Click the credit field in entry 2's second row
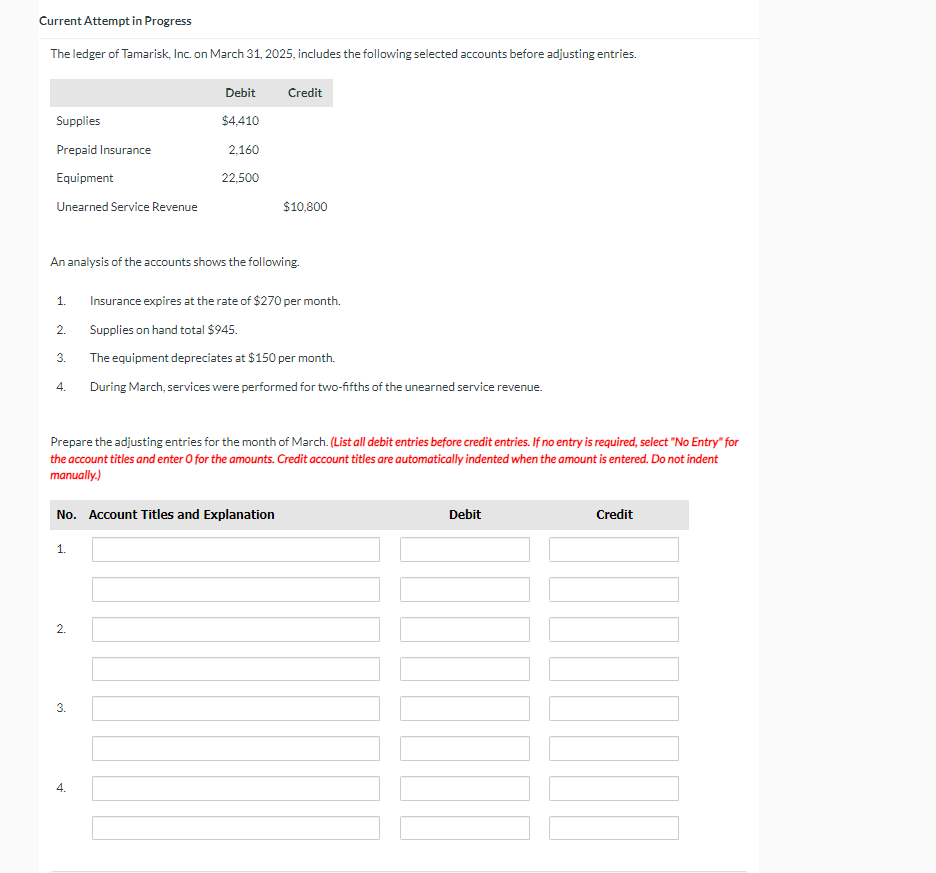Image resolution: width=936 pixels, height=873 pixels. coord(613,668)
